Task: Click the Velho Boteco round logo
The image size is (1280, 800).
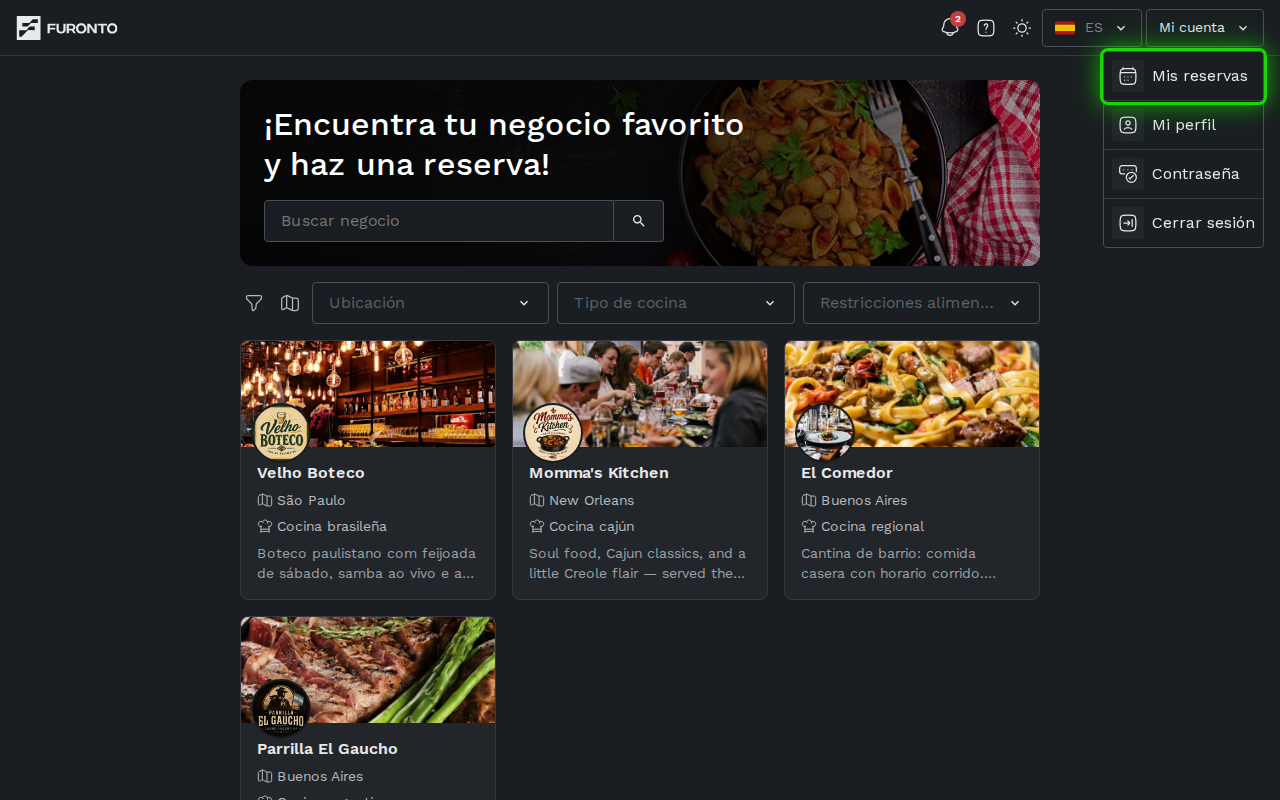Action: 281,432
